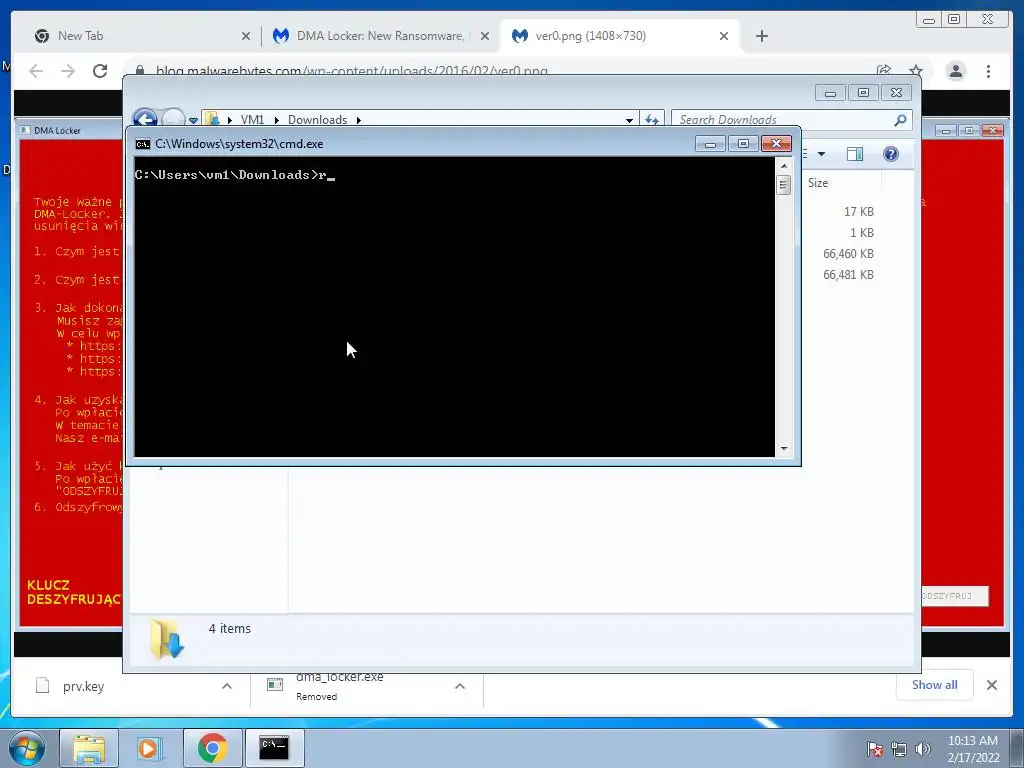Select the cmd.exe taskbar button
This screenshot has width=1024, height=768.
coord(274,748)
